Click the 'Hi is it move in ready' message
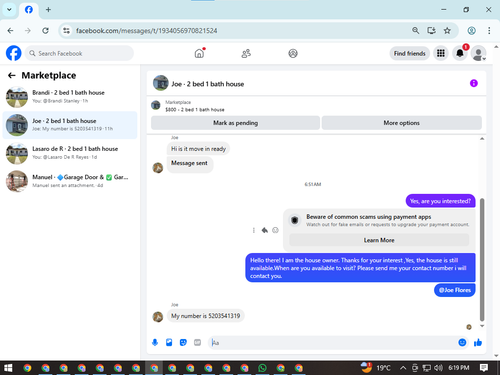 pyautogui.click(x=198, y=149)
